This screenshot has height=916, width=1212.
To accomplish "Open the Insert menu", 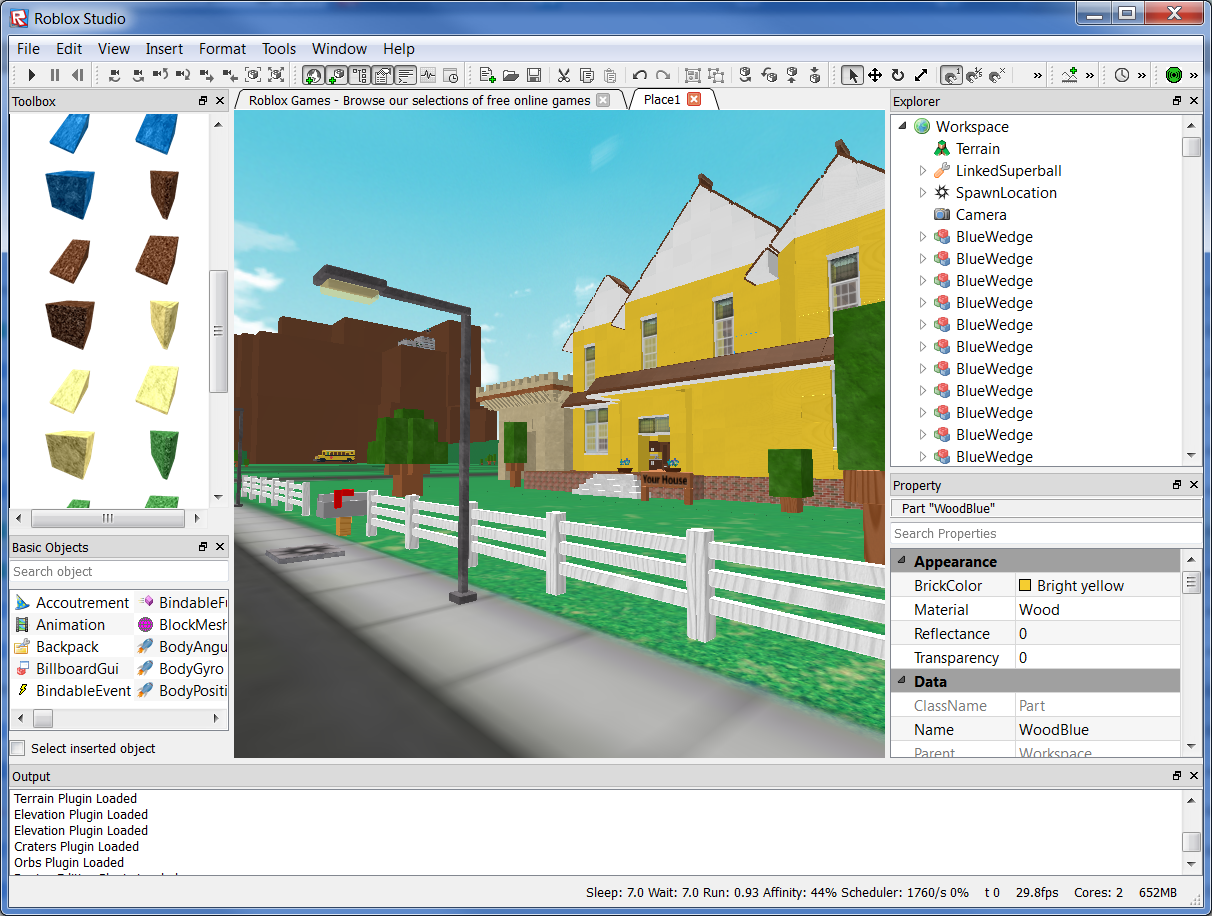I will (164, 48).
